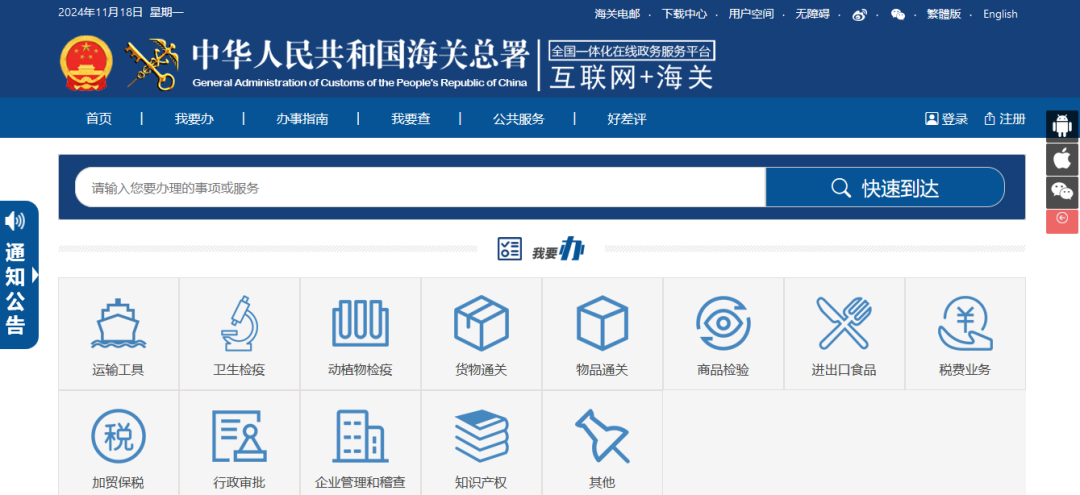Select the 企业管理和稽查 building icon
Viewport: 1080px width, 495px height.
click(359, 436)
